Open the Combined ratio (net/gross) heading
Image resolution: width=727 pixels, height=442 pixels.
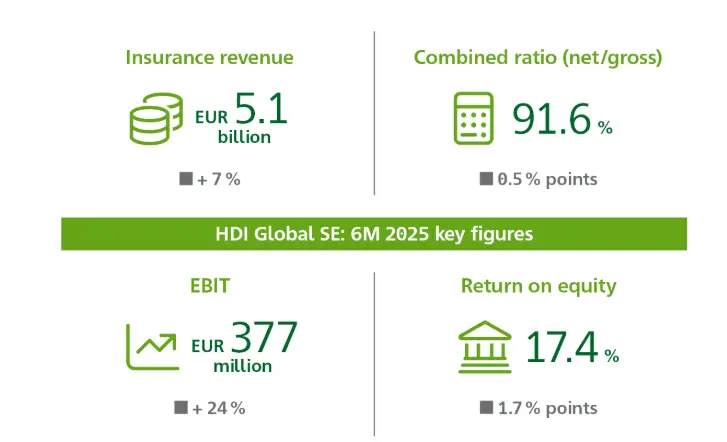537,57
